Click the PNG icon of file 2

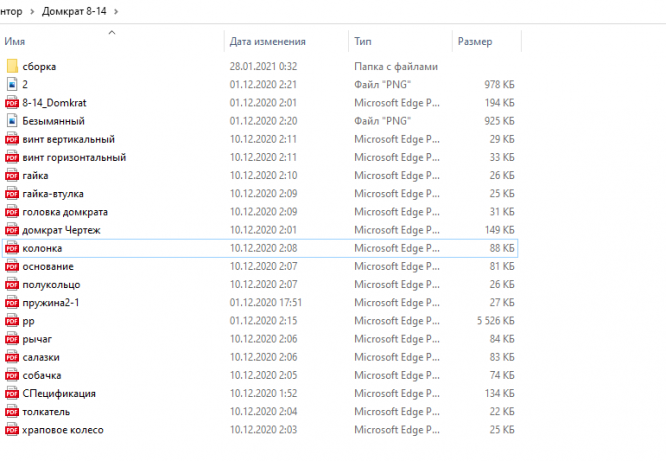(12, 84)
